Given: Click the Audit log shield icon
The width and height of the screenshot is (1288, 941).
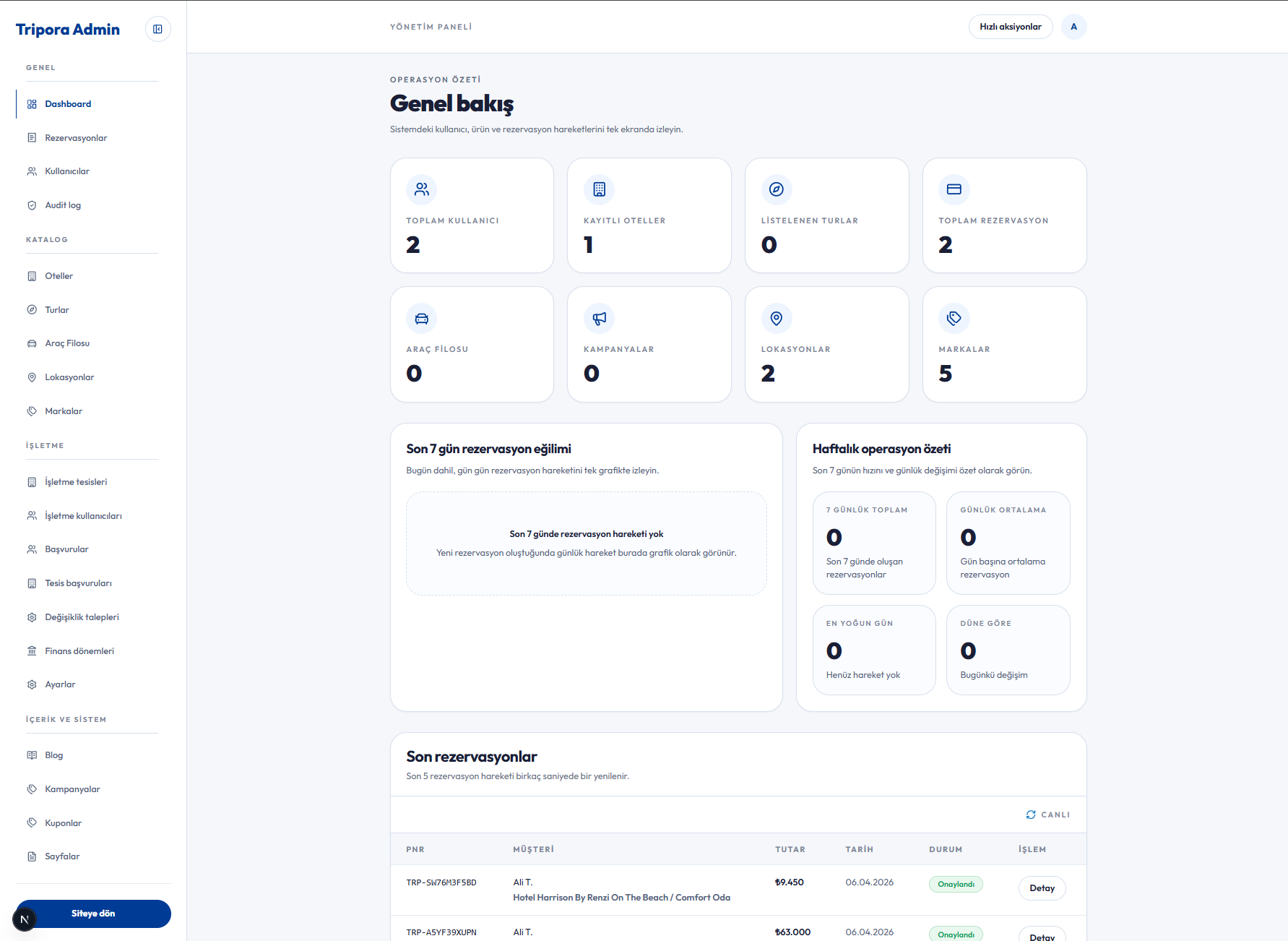Looking at the screenshot, I should [x=32, y=205].
